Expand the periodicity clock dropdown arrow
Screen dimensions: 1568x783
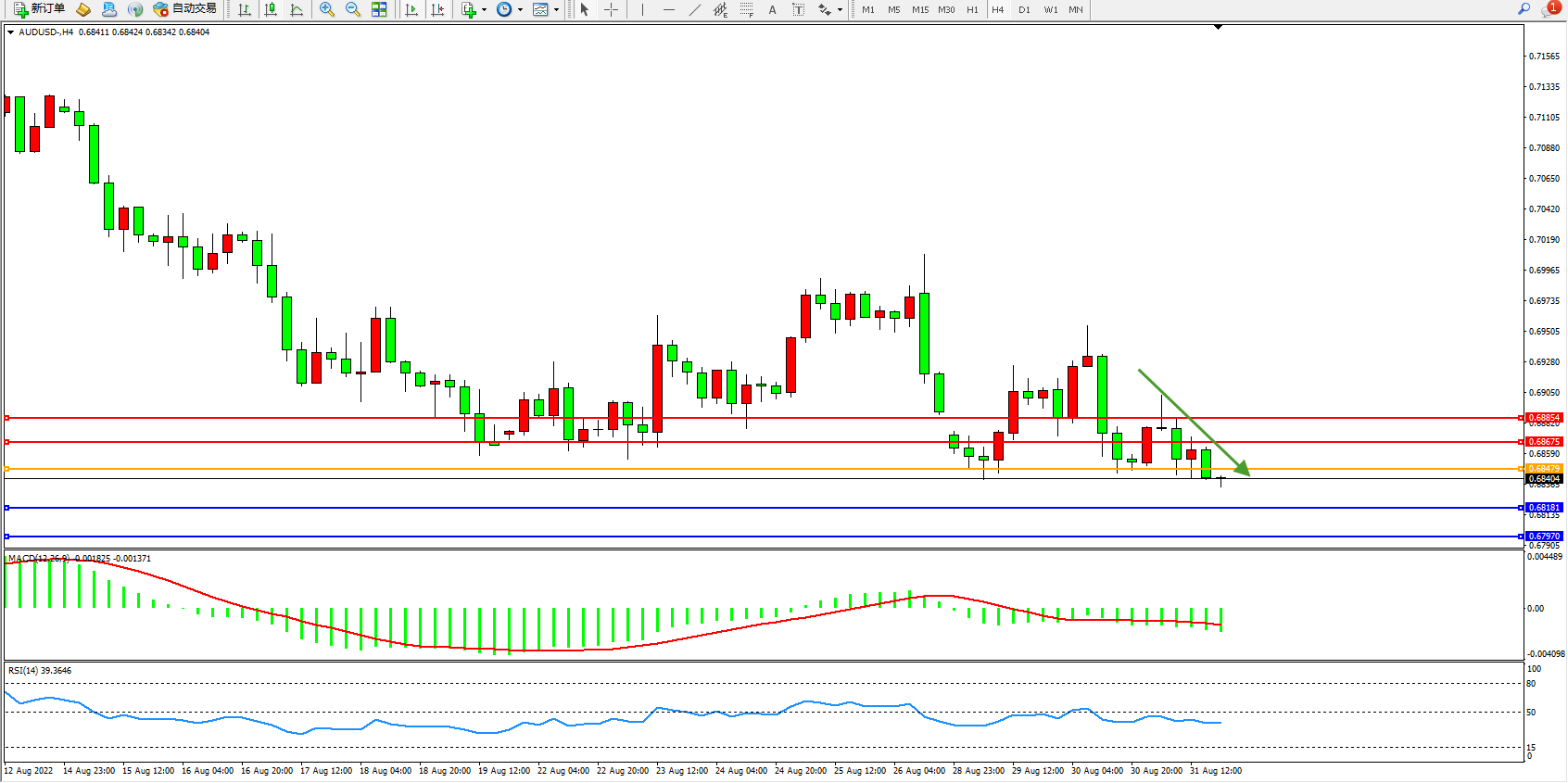[520, 10]
